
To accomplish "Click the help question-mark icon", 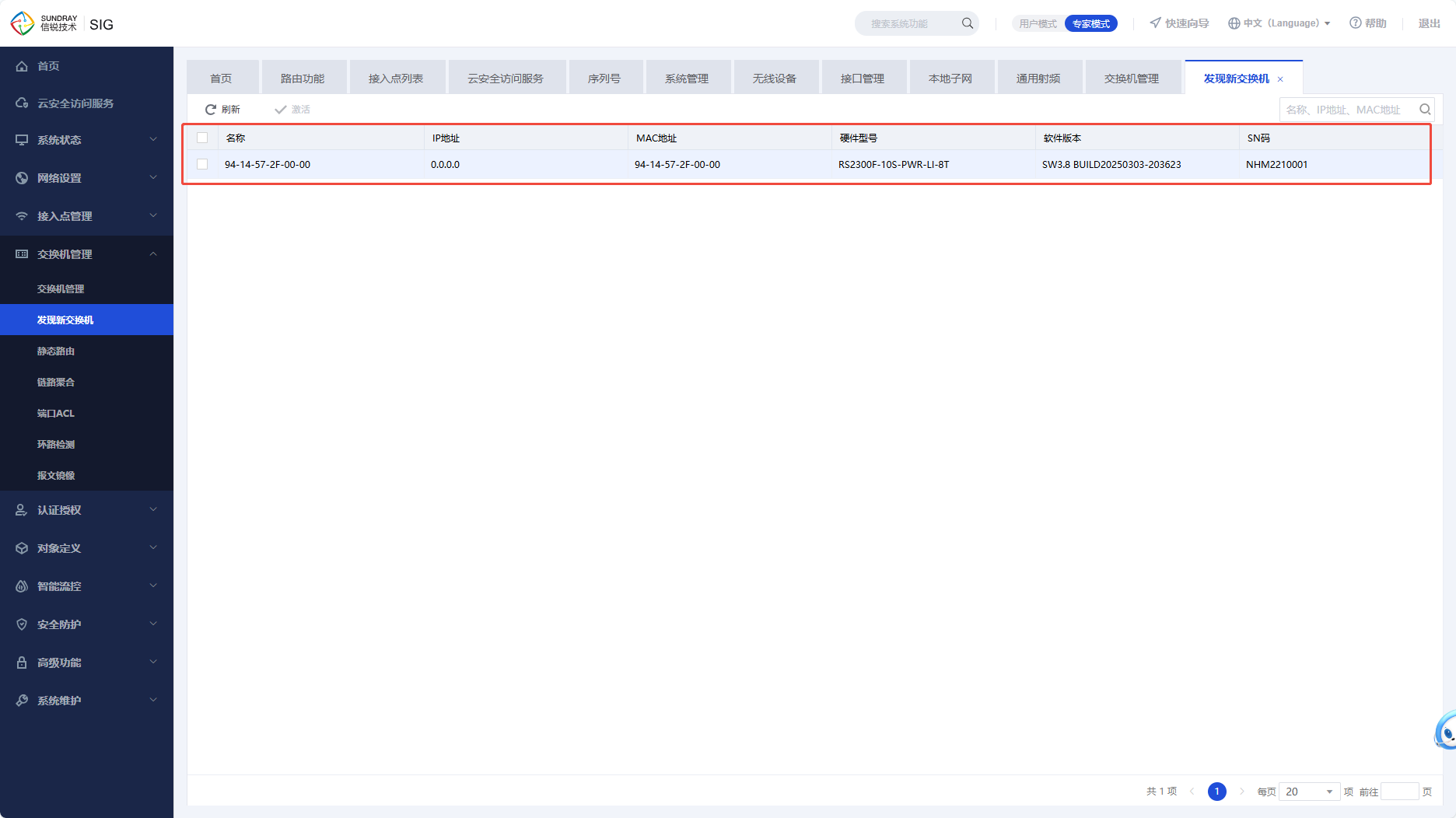I will click(1356, 23).
